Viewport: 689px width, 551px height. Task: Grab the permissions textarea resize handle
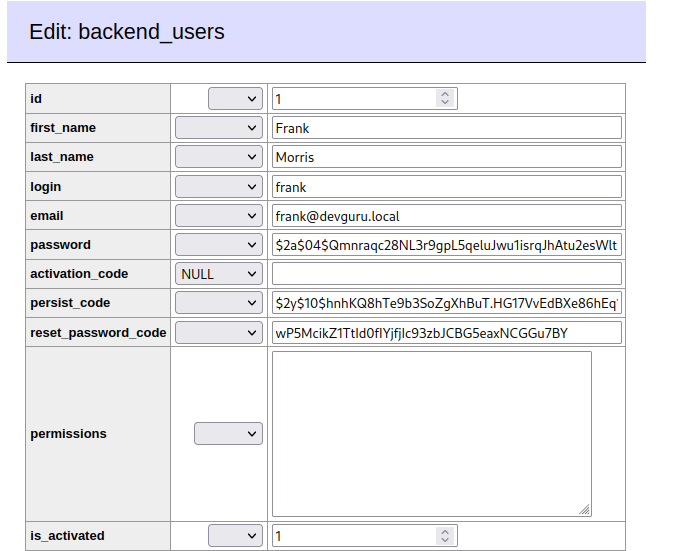(x=584, y=509)
